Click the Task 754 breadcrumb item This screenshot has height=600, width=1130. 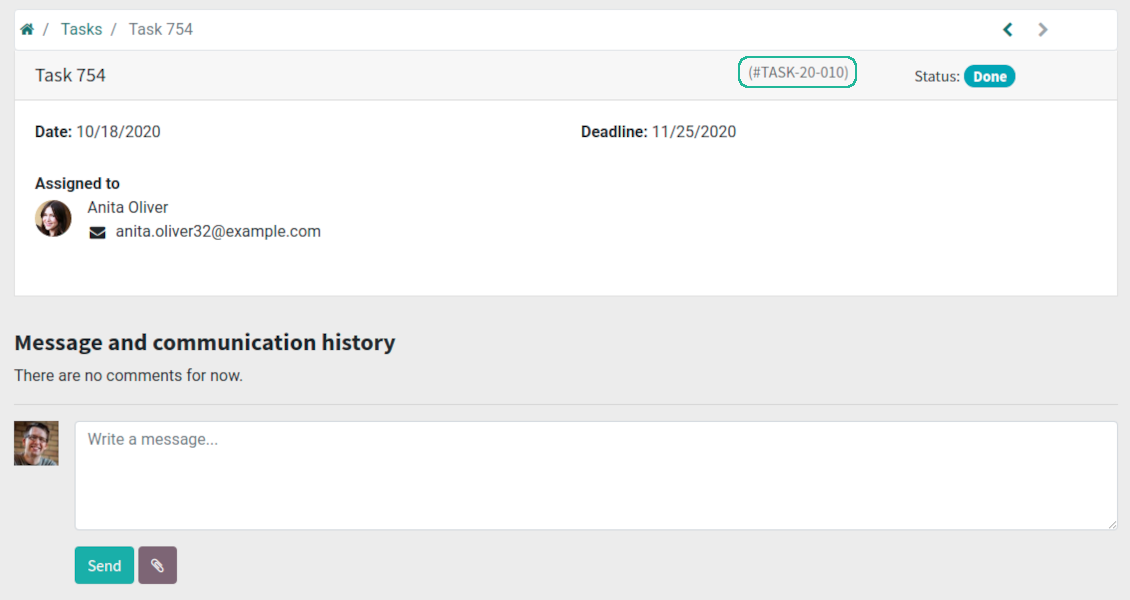(x=161, y=30)
